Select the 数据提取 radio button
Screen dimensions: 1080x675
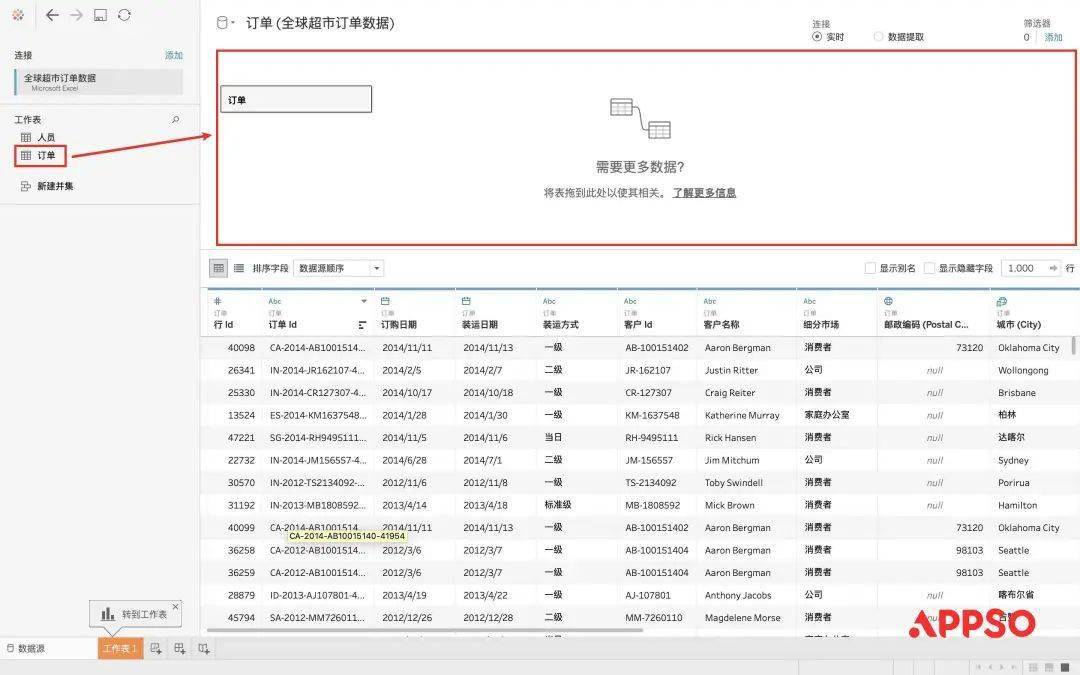878,37
